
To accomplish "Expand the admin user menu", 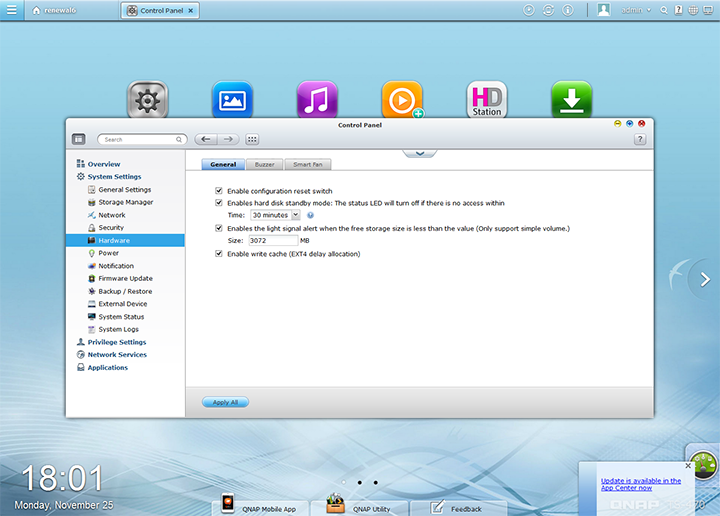I will [x=636, y=10].
